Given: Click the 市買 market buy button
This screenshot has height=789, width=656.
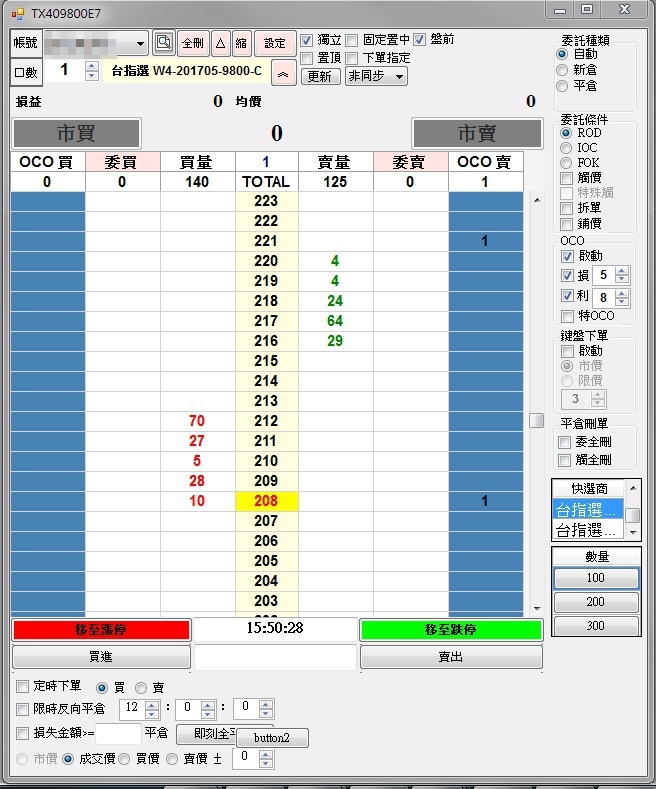Looking at the screenshot, I should tap(76, 133).
